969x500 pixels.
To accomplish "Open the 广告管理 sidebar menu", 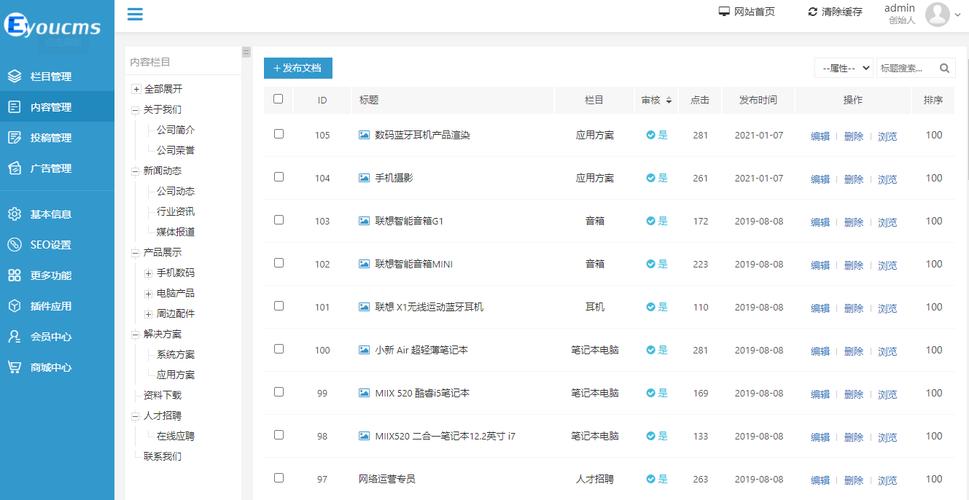I will coord(57,168).
